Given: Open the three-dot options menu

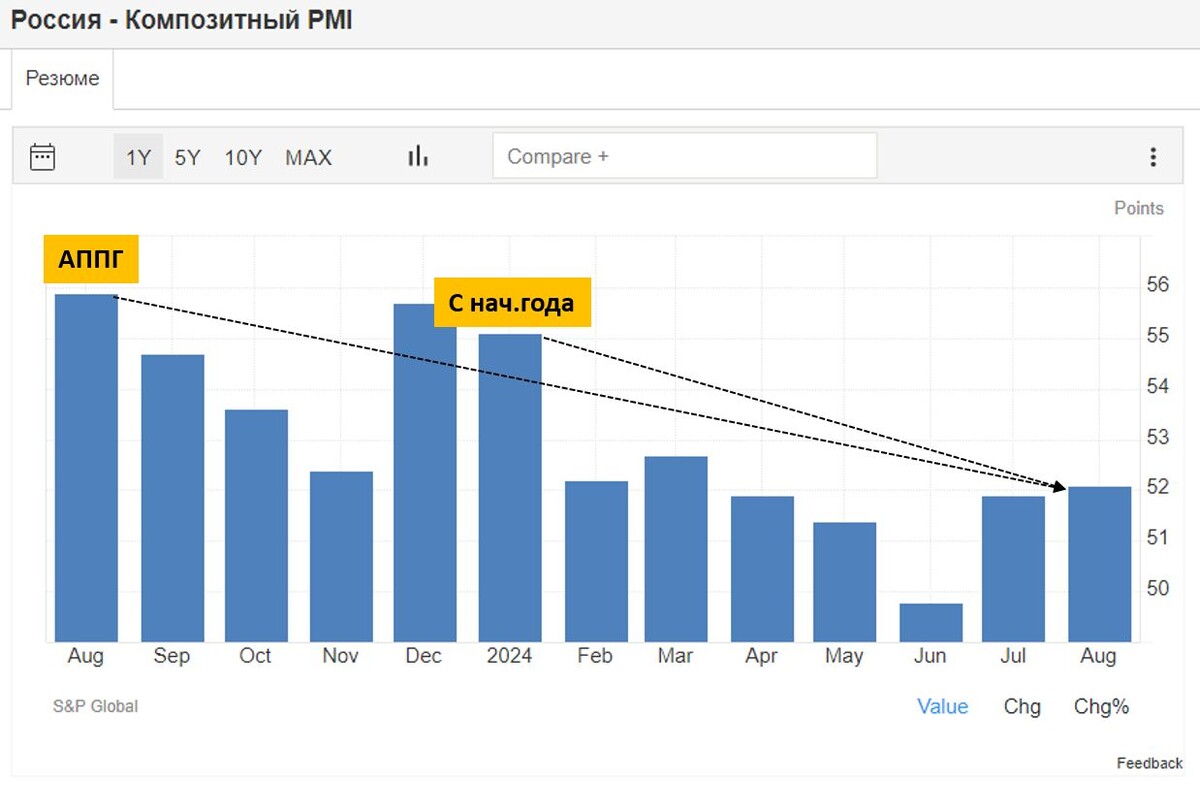Looking at the screenshot, I should (x=1153, y=156).
